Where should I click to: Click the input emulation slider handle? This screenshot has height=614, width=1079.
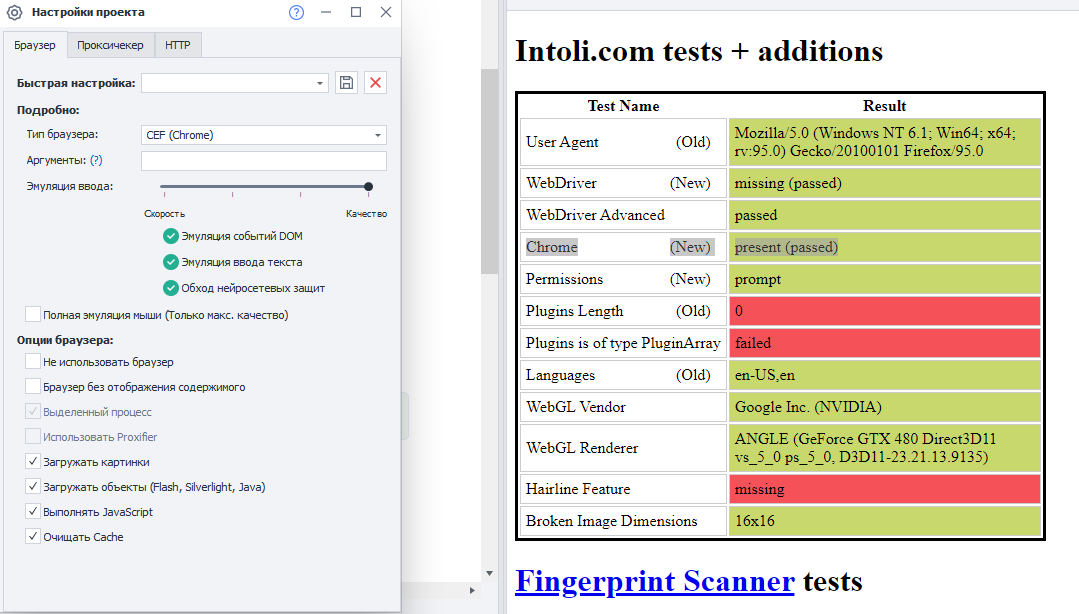(x=369, y=187)
